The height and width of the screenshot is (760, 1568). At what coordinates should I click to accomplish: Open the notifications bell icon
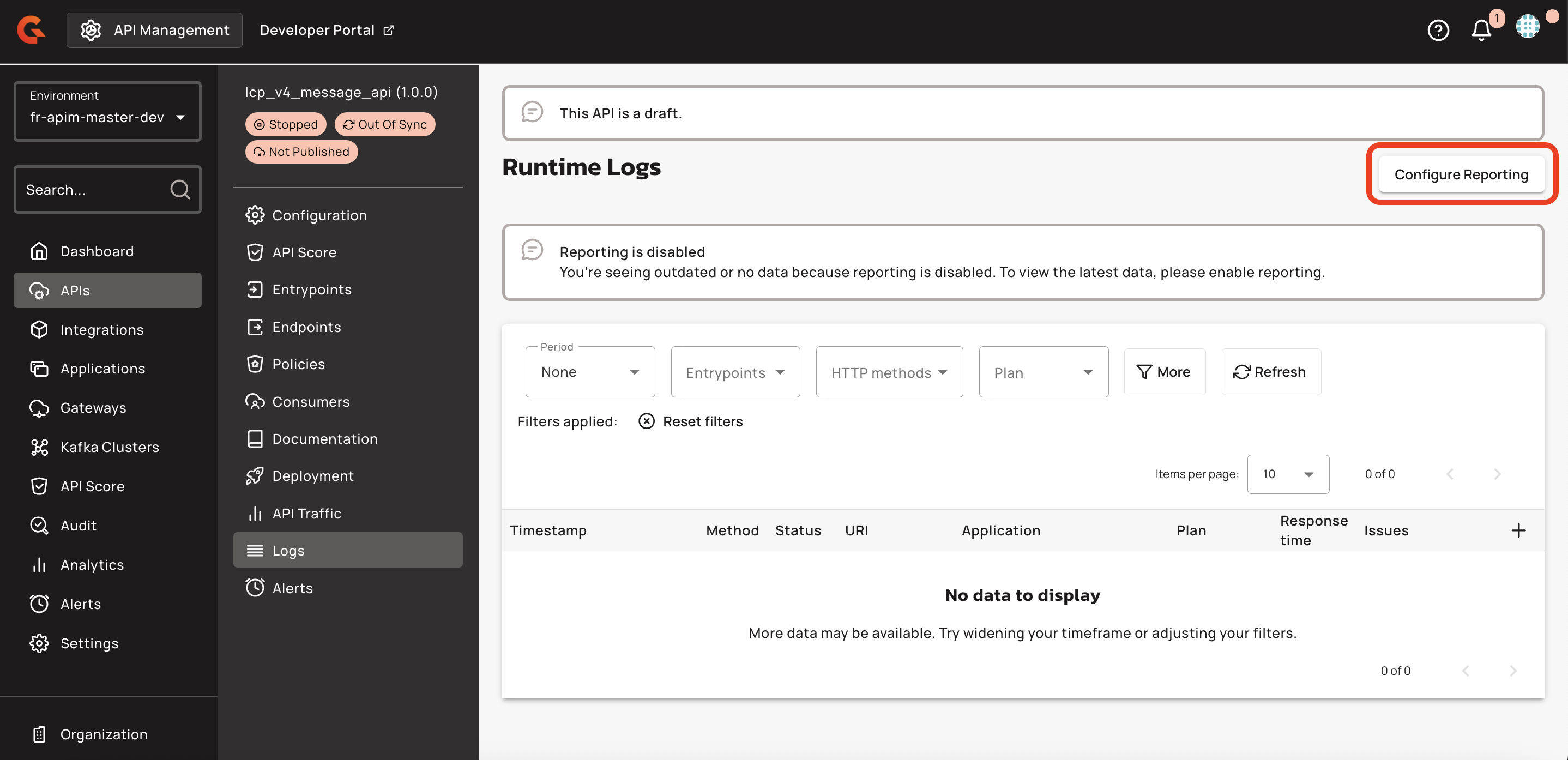[x=1481, y=30]
